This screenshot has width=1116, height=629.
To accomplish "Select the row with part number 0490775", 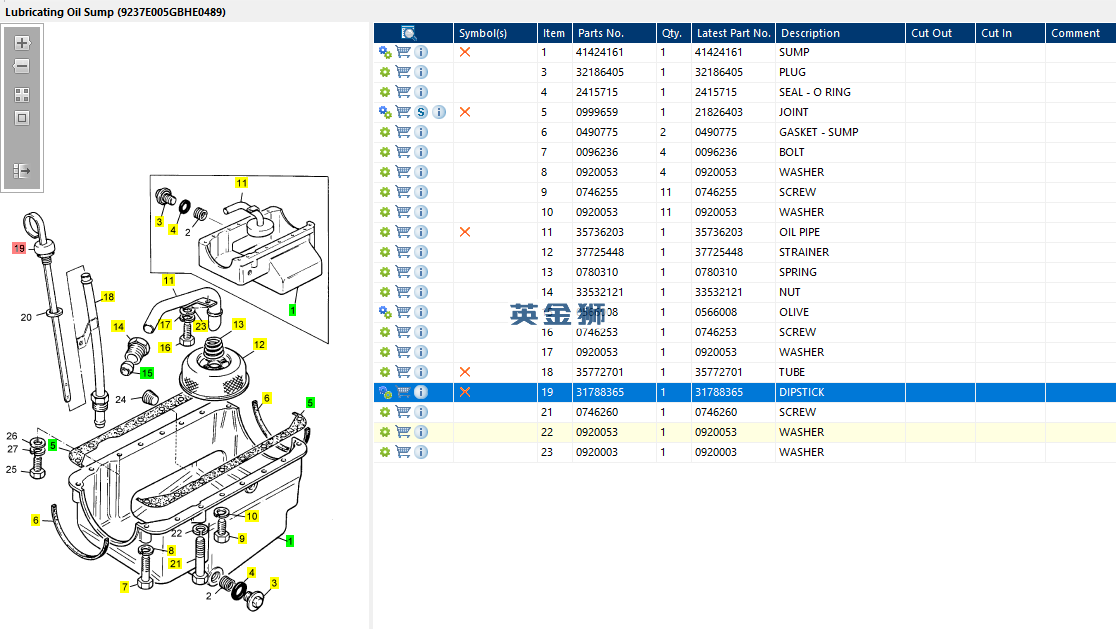I will 596,132.
